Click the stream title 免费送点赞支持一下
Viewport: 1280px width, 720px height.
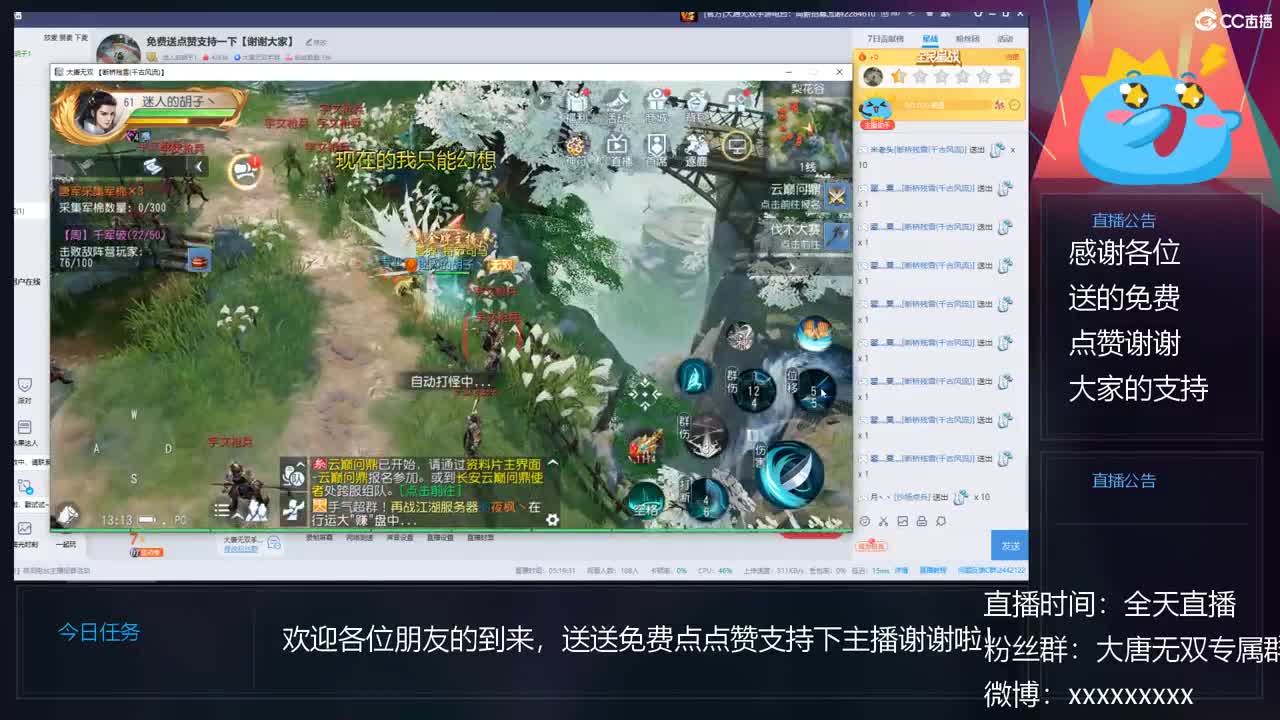221,41
